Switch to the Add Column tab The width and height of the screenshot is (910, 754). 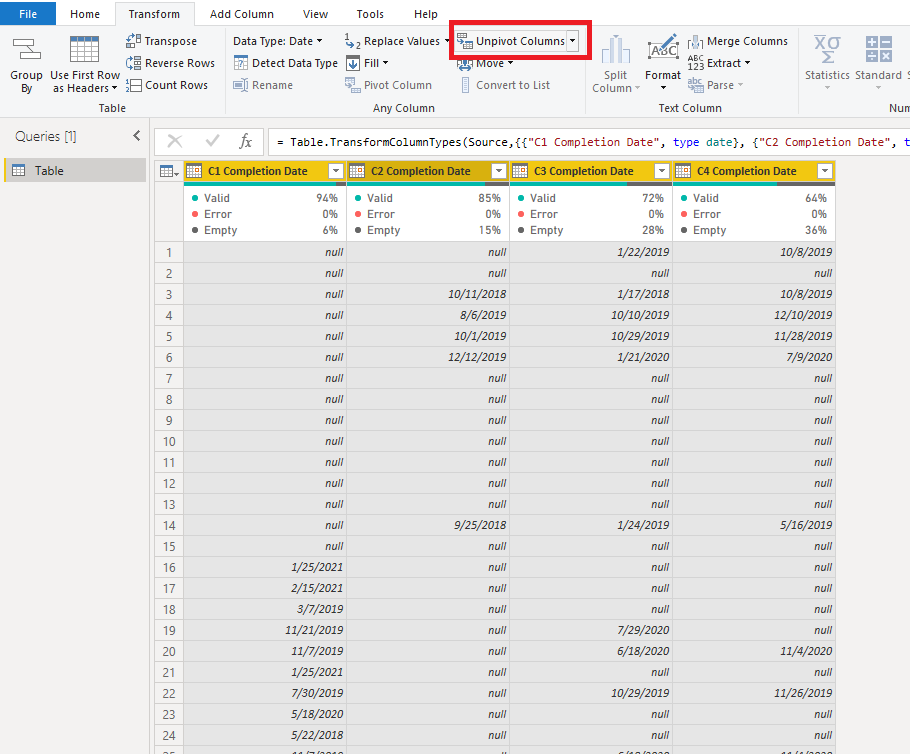(x=241, y=14)
